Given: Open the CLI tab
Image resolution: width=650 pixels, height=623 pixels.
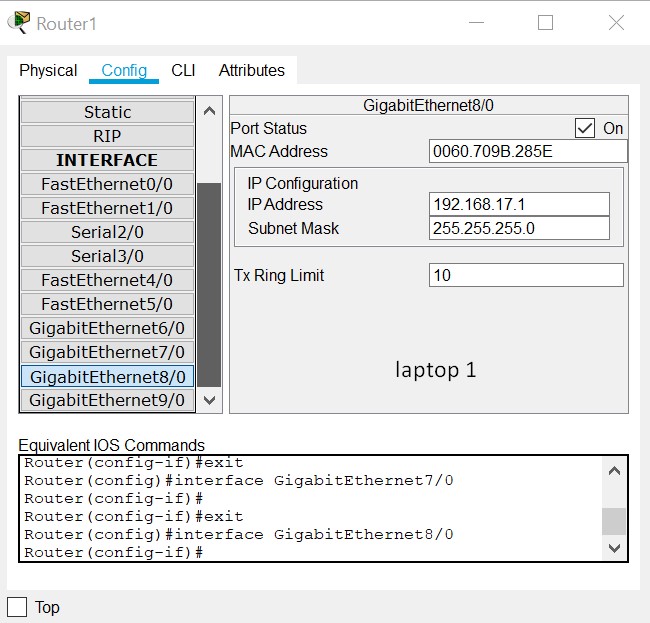Looking at the screenshot, I should [x=183, y=70].
